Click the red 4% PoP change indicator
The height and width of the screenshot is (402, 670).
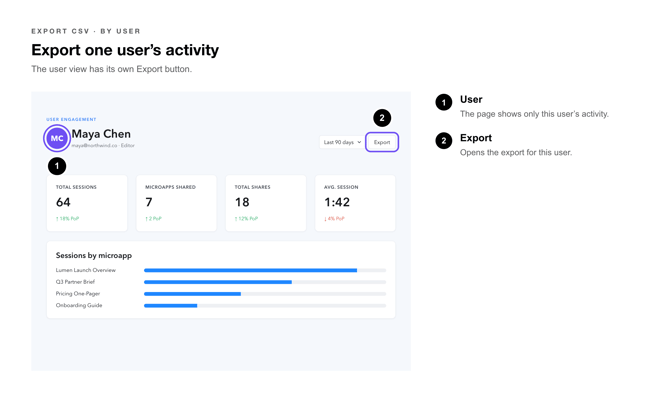(334, 219)
